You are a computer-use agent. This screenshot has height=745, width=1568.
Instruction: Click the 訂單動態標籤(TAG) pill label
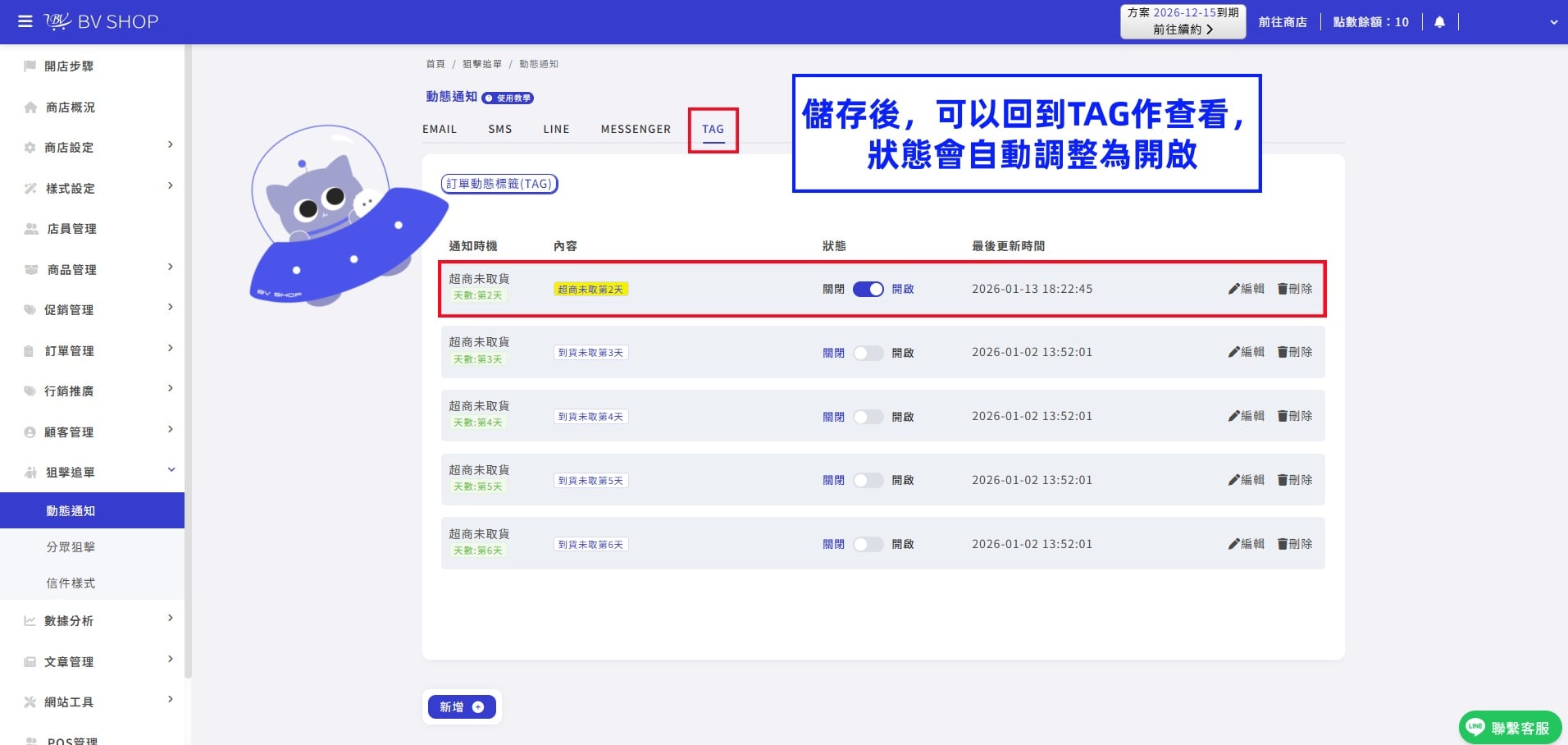tap(499, 184)
